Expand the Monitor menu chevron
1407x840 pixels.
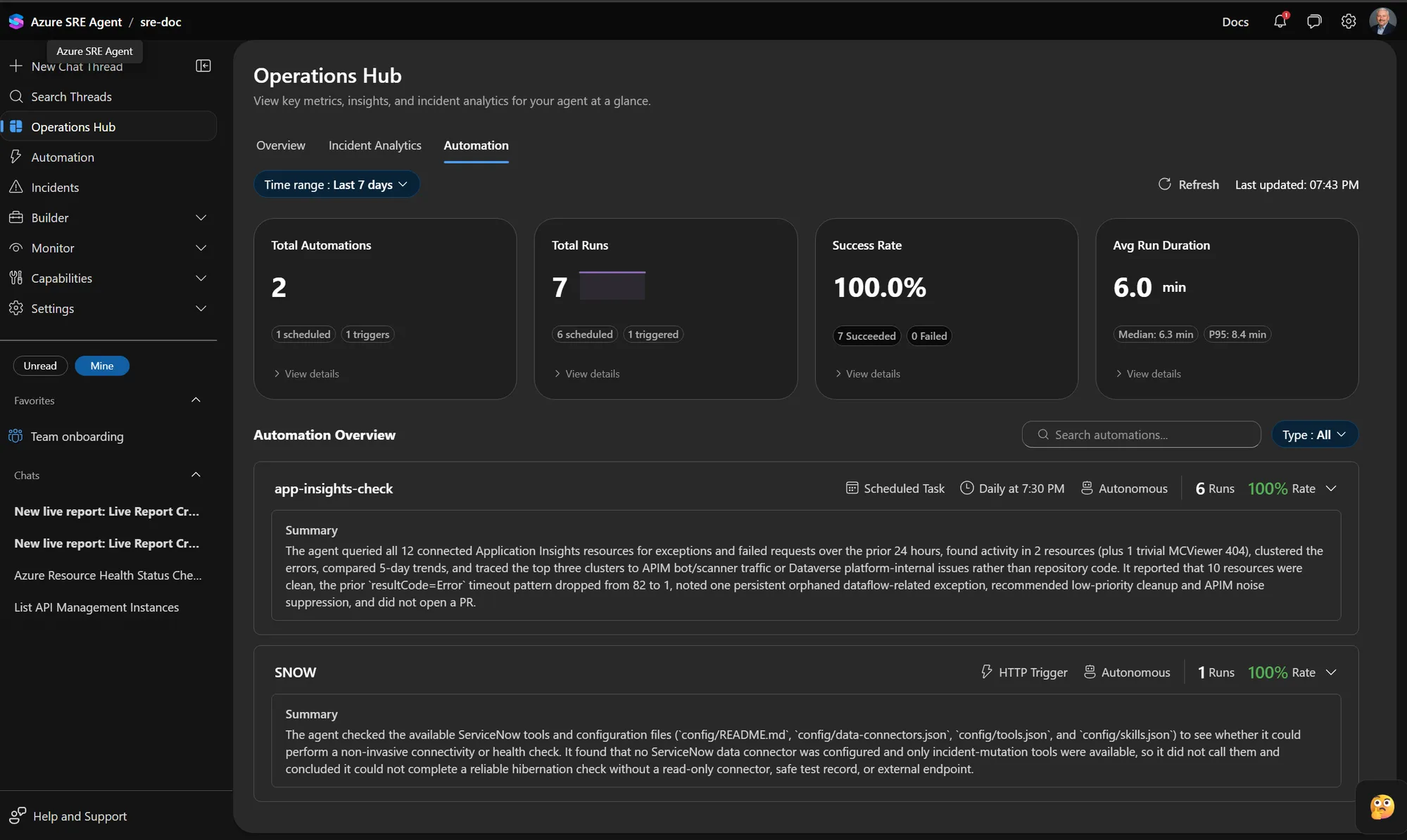(201, 248)
